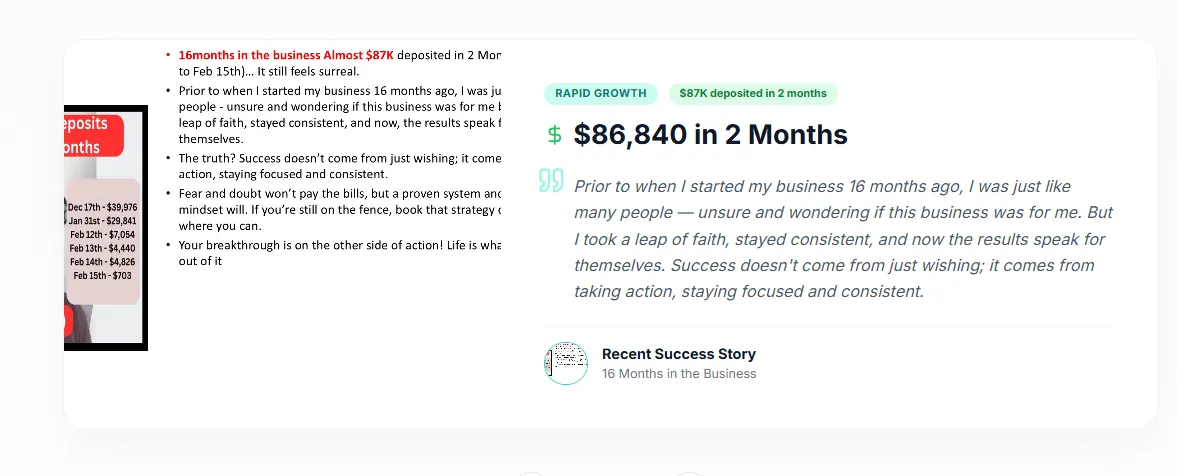Click the "Recent Success Story" author name

click(678, 354)
